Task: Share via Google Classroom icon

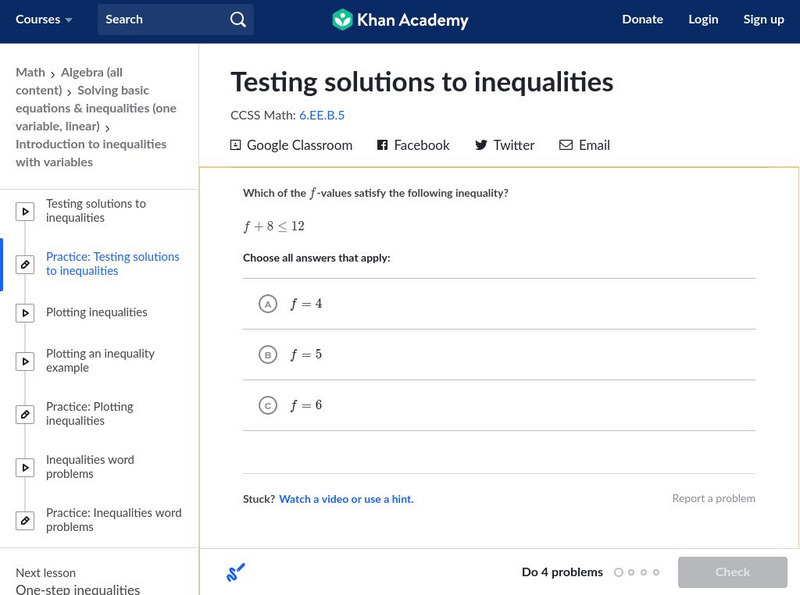Action: pyautogui.click(x=236, y=145)
